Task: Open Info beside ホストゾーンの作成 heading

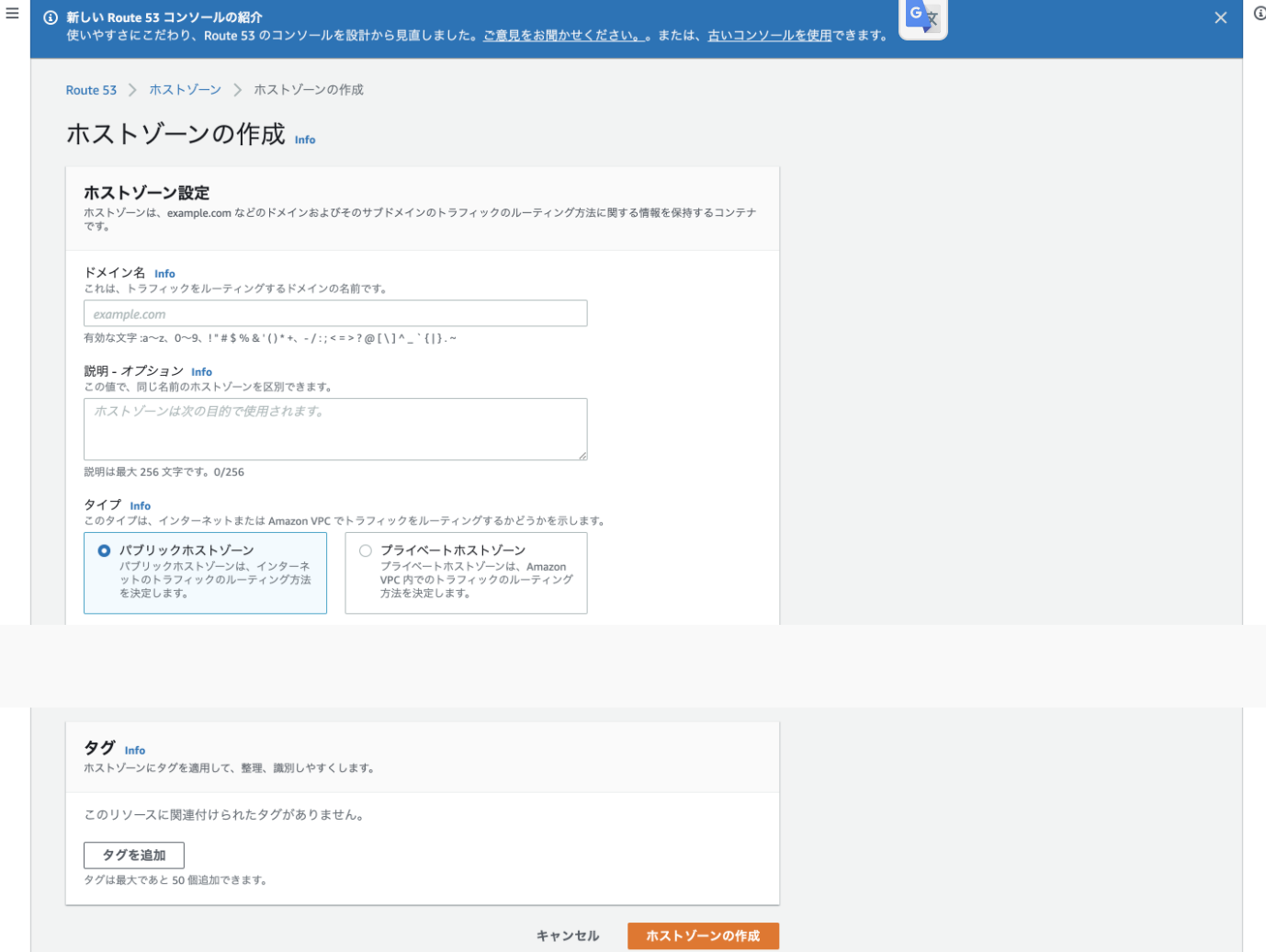Action: tap(305, 140)
